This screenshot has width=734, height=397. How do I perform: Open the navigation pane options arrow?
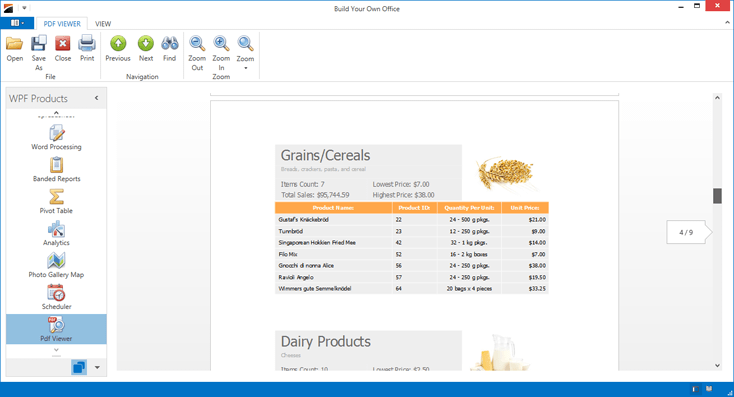97,368
